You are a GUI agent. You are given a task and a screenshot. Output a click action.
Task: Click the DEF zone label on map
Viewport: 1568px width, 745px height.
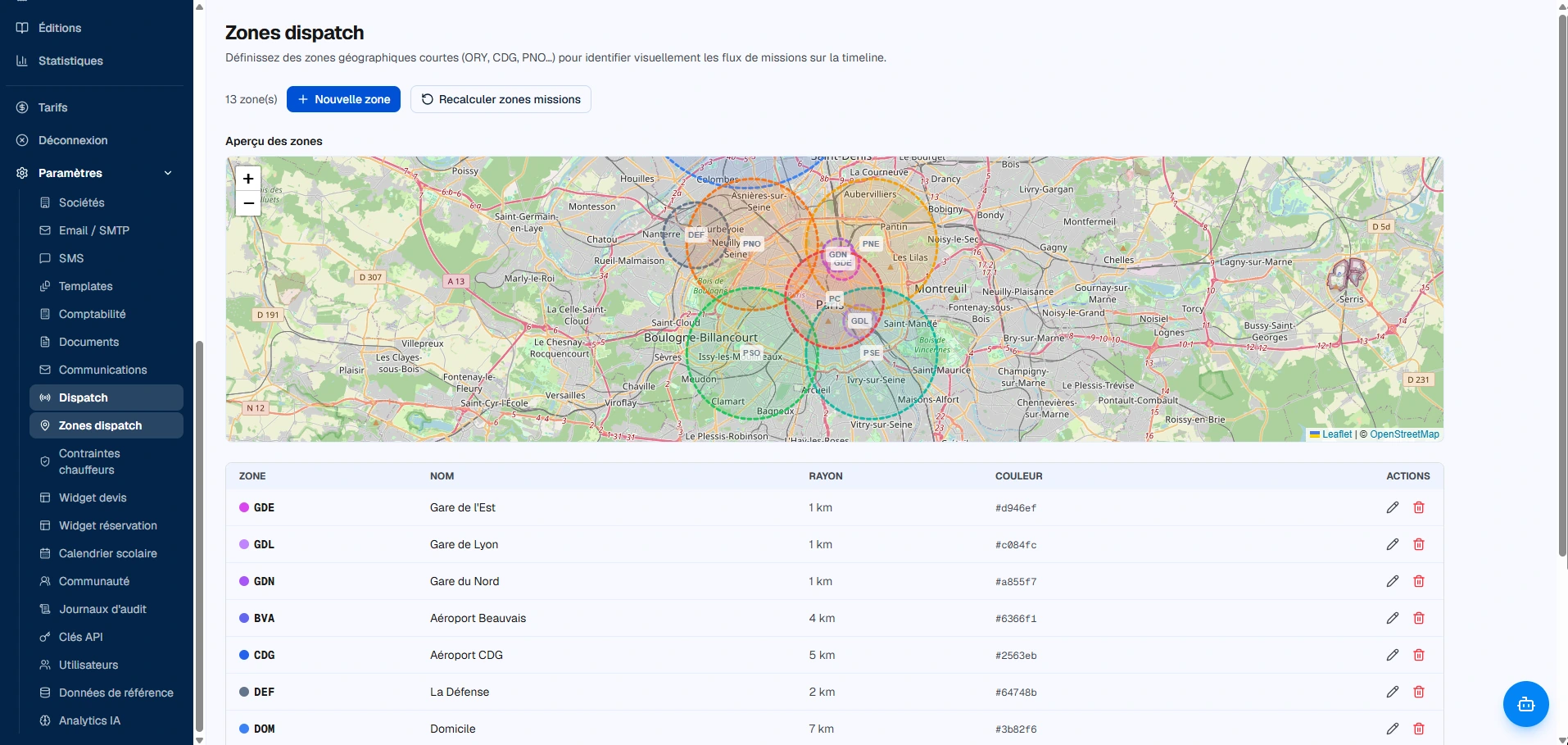696,234
